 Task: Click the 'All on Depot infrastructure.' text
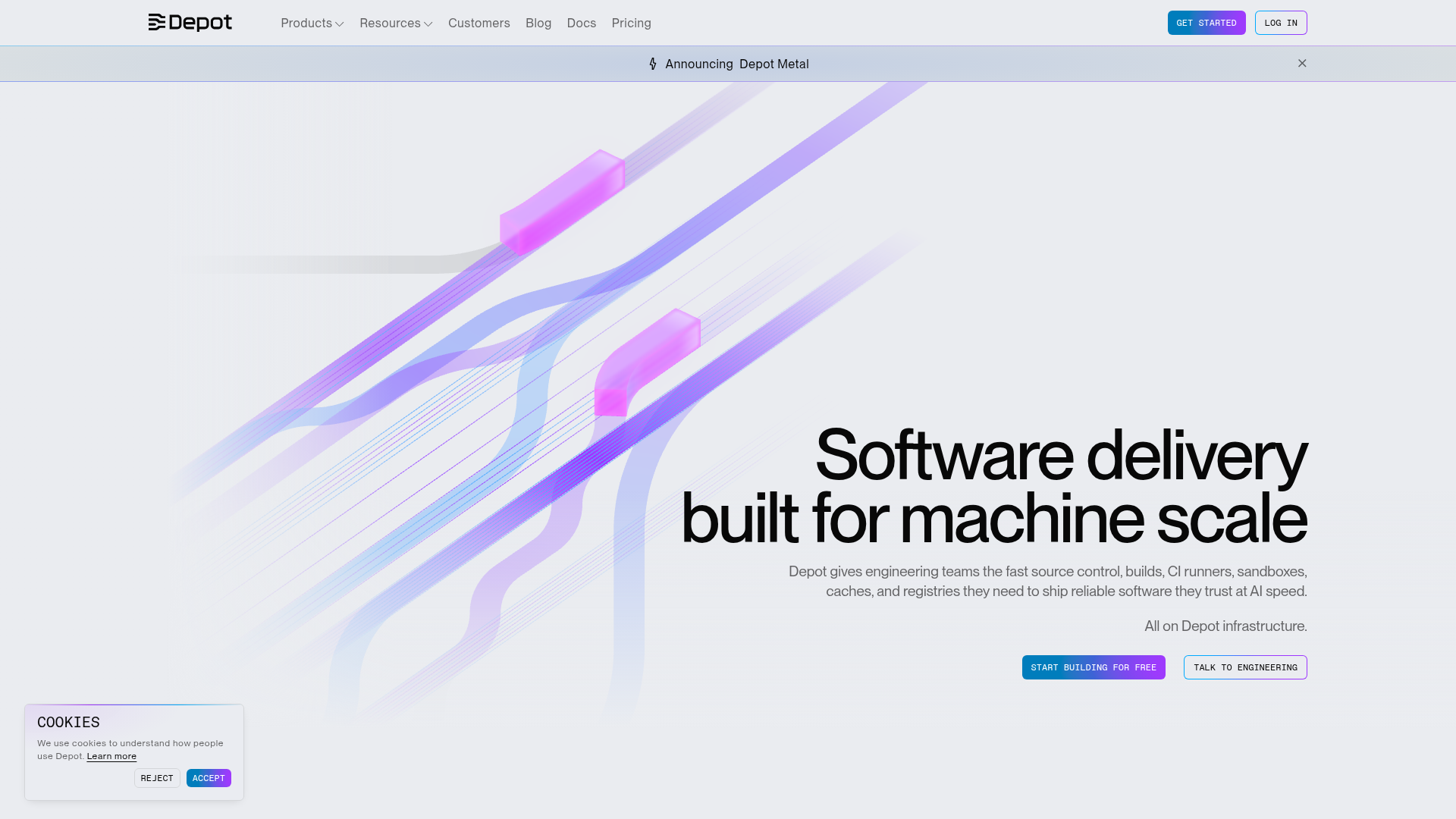pyautogui.click(x=1225, y=626)
